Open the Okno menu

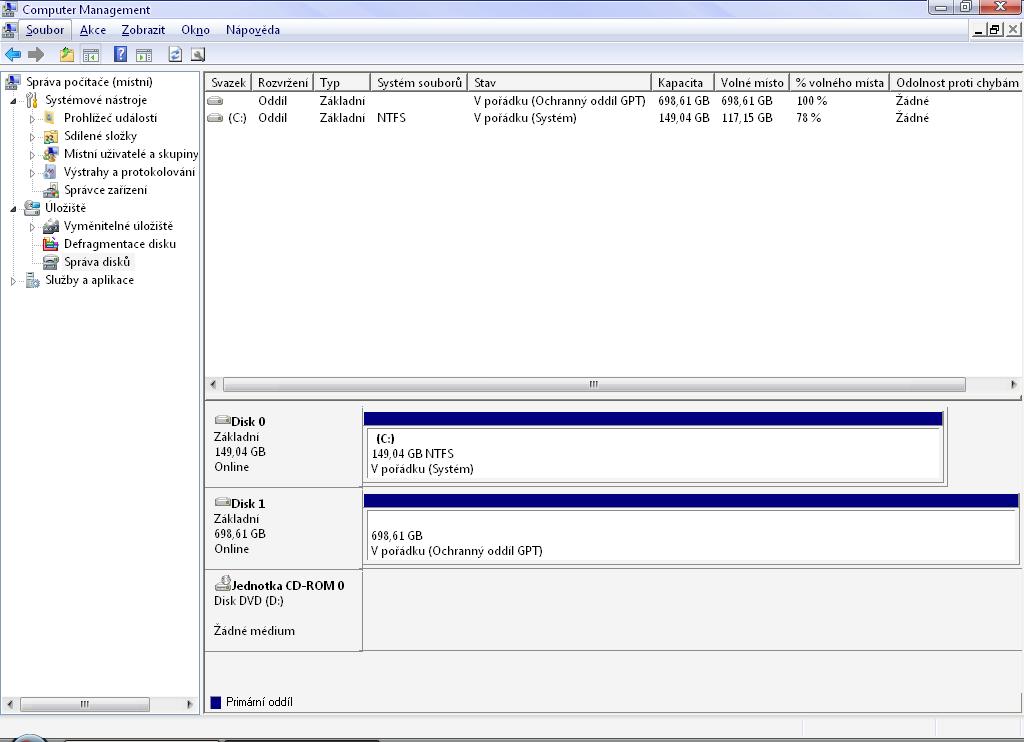[195, 30]
